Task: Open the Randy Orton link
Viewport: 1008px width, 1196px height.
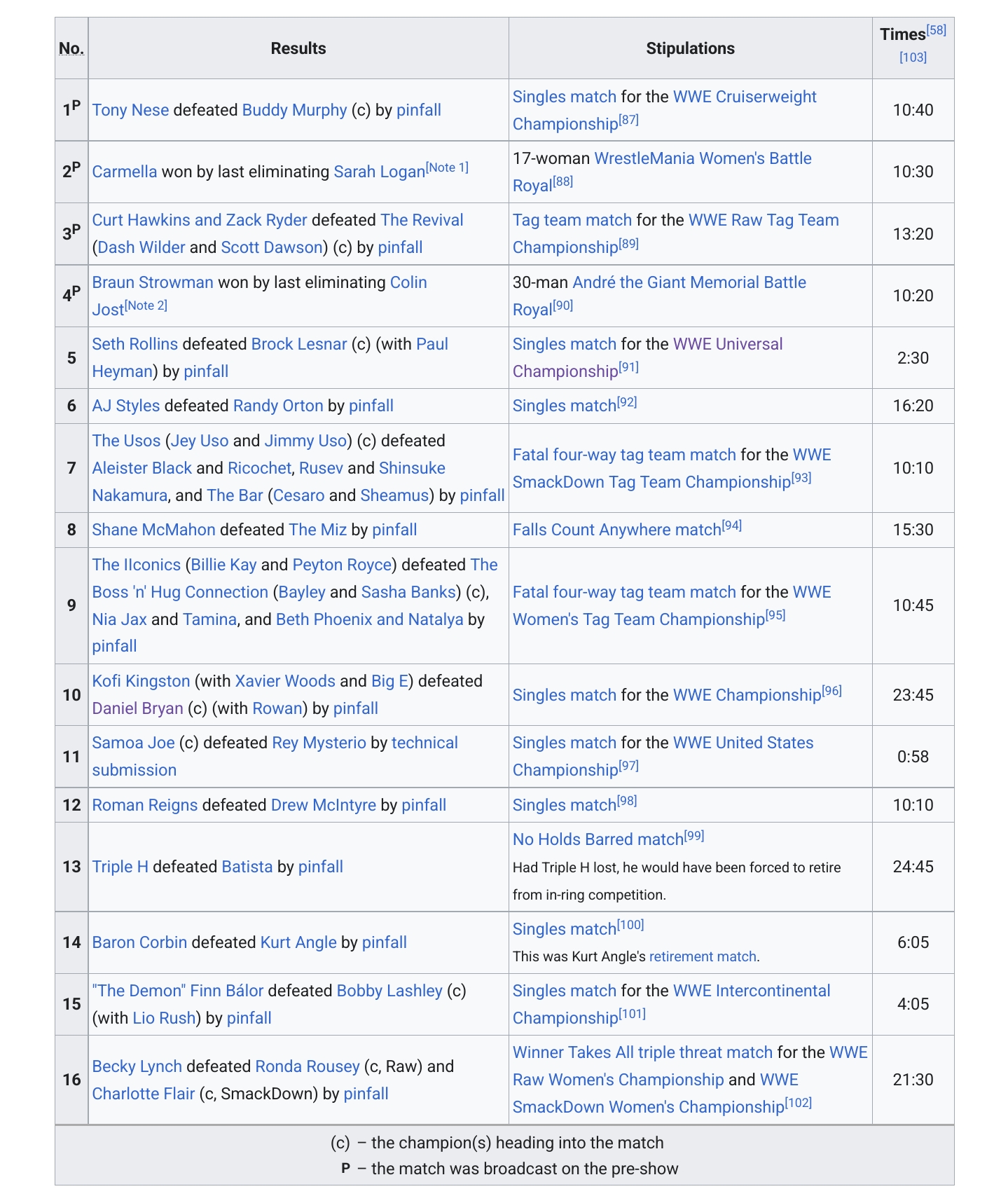Action: (278, 406)
